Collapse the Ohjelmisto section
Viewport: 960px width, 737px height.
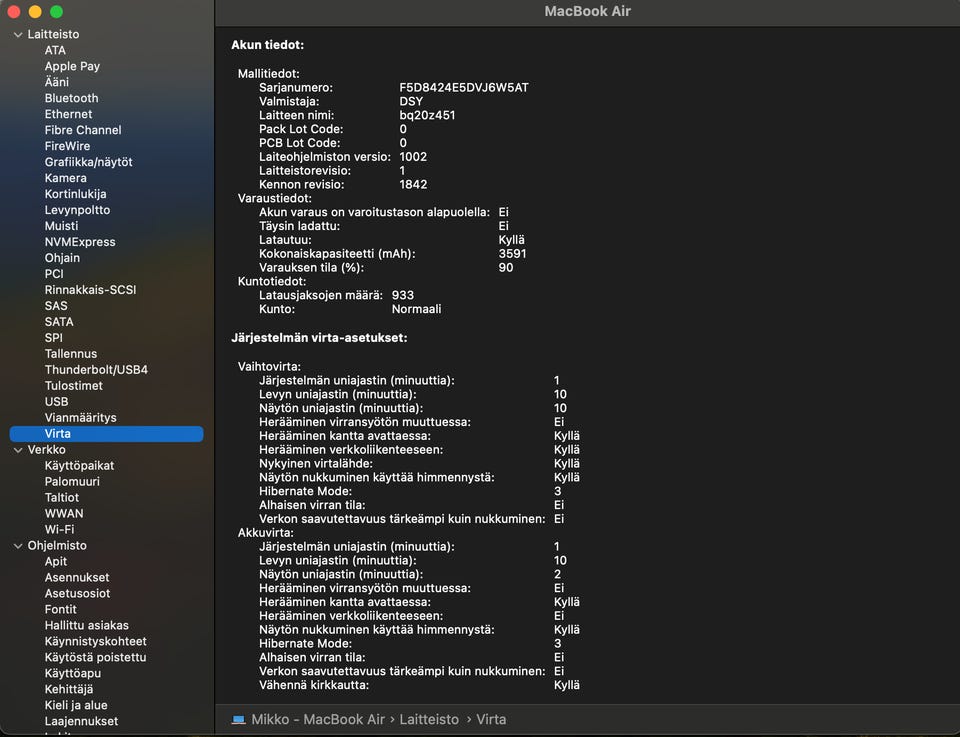pyautogui.click(x=18, y=546)
